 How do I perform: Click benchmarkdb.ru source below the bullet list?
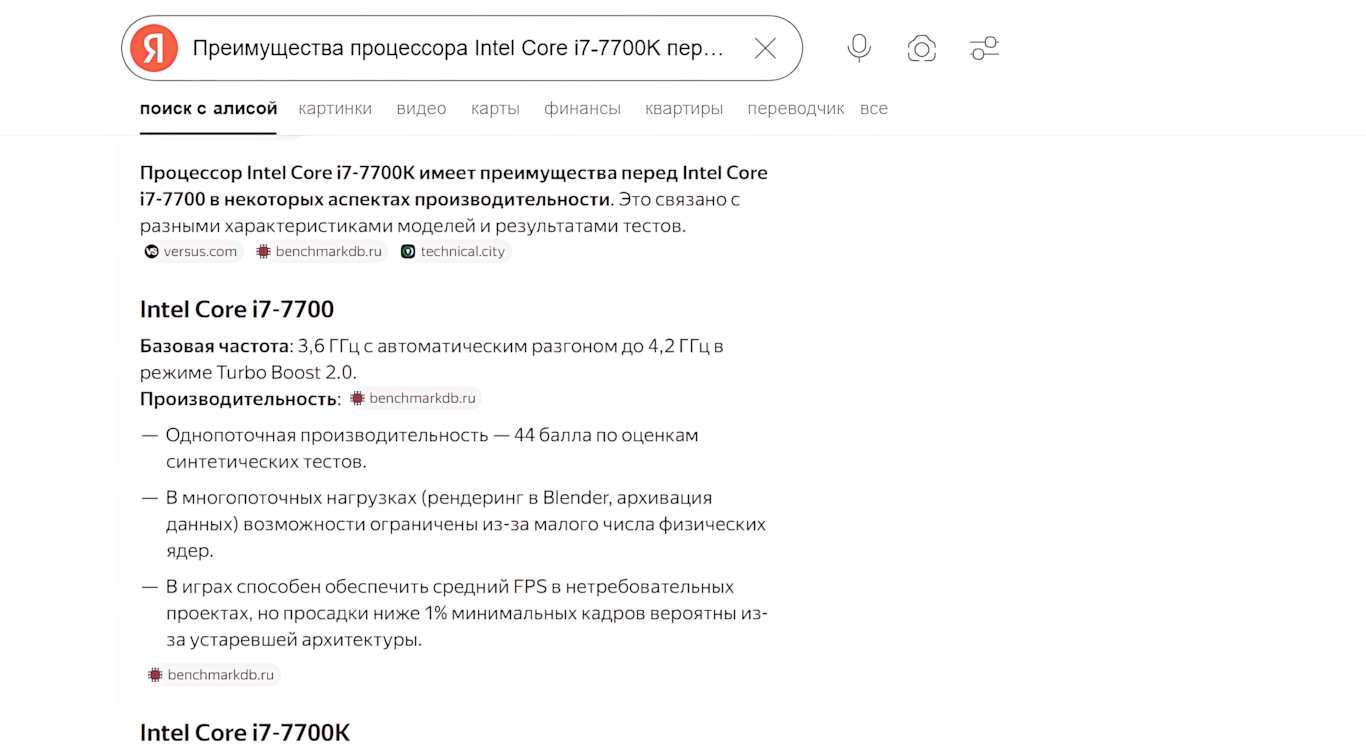[212, 675]
